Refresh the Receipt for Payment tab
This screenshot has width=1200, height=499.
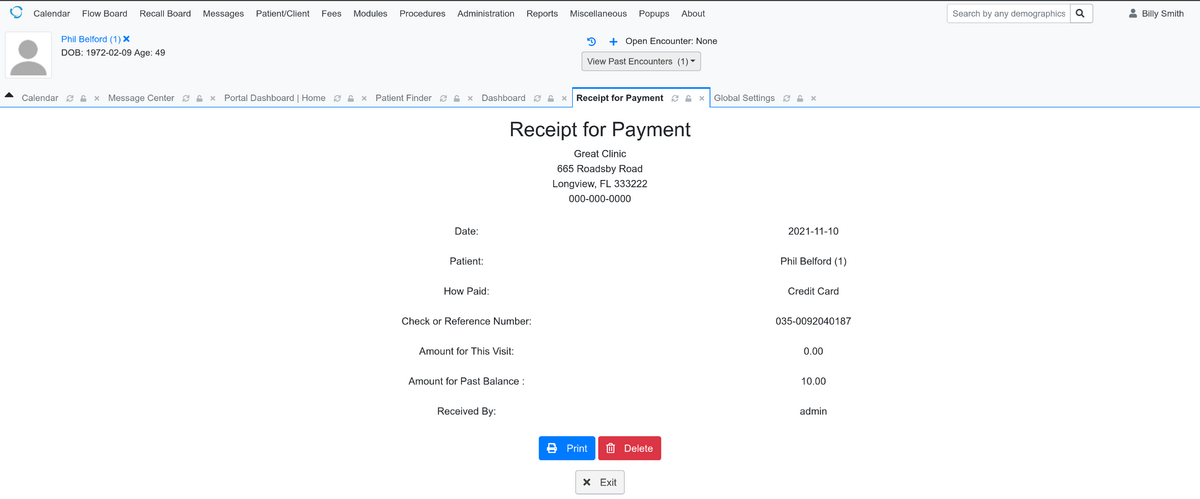pyautogui.click(x=675, y=98)
